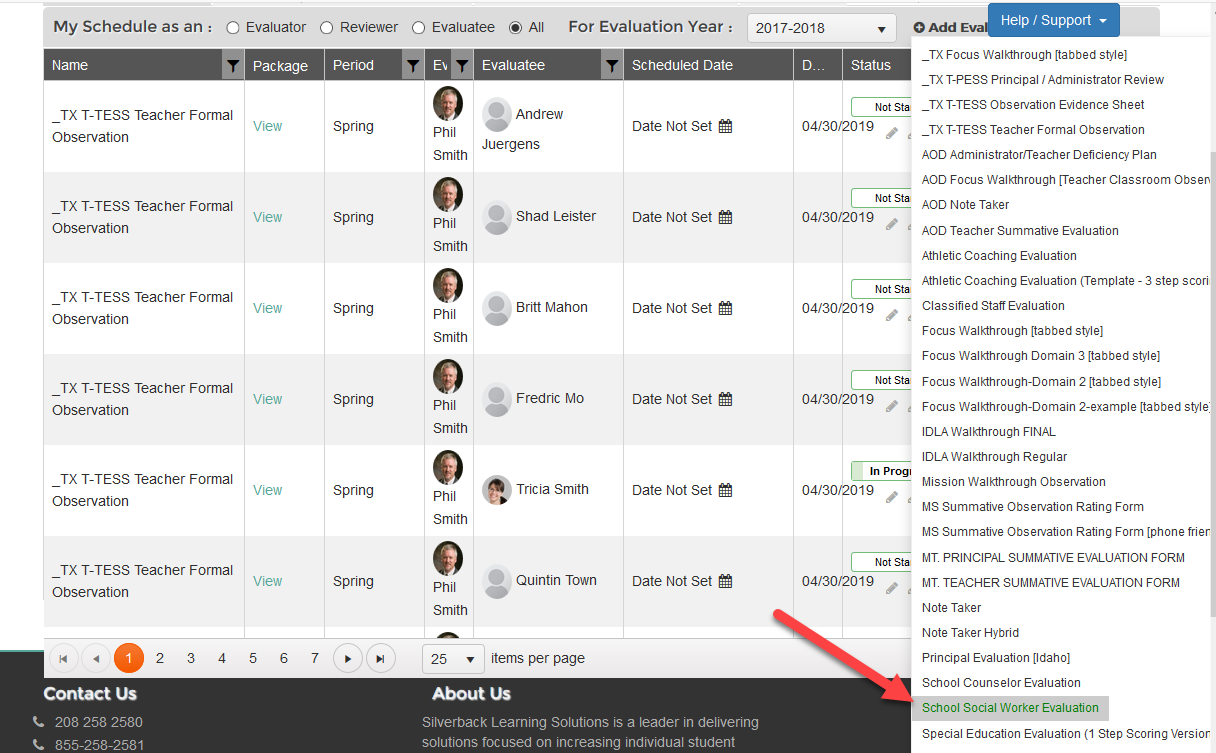
Task: Go to next page arrow
Action: point(348,658)
